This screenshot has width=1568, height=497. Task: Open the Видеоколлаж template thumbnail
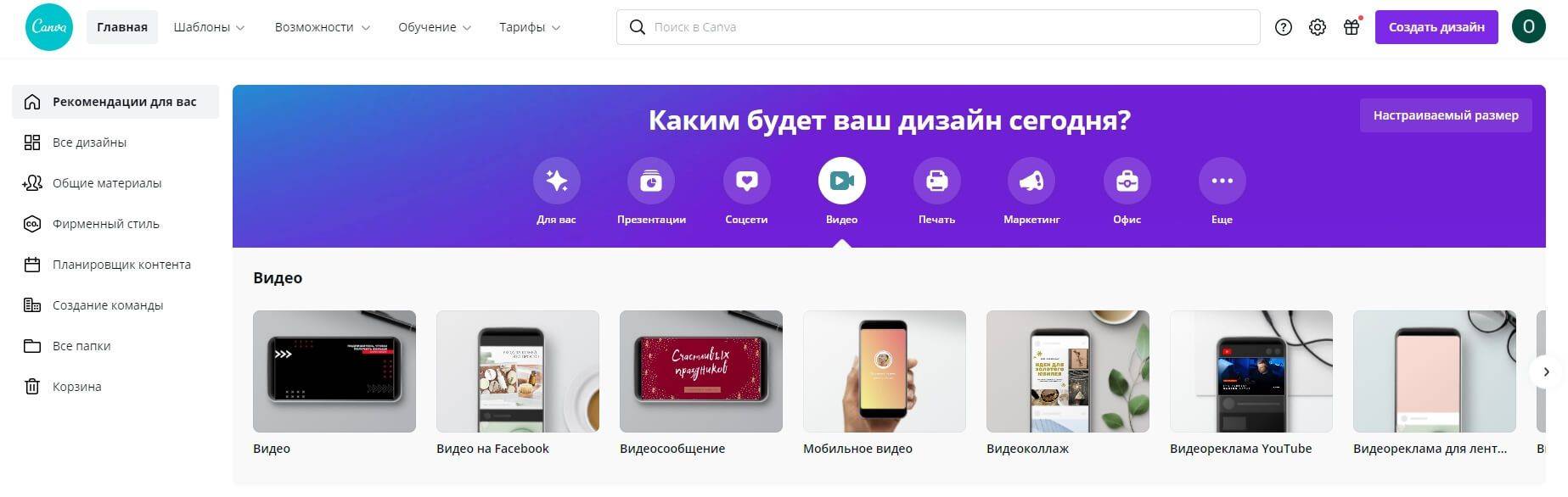(1067, 371)
